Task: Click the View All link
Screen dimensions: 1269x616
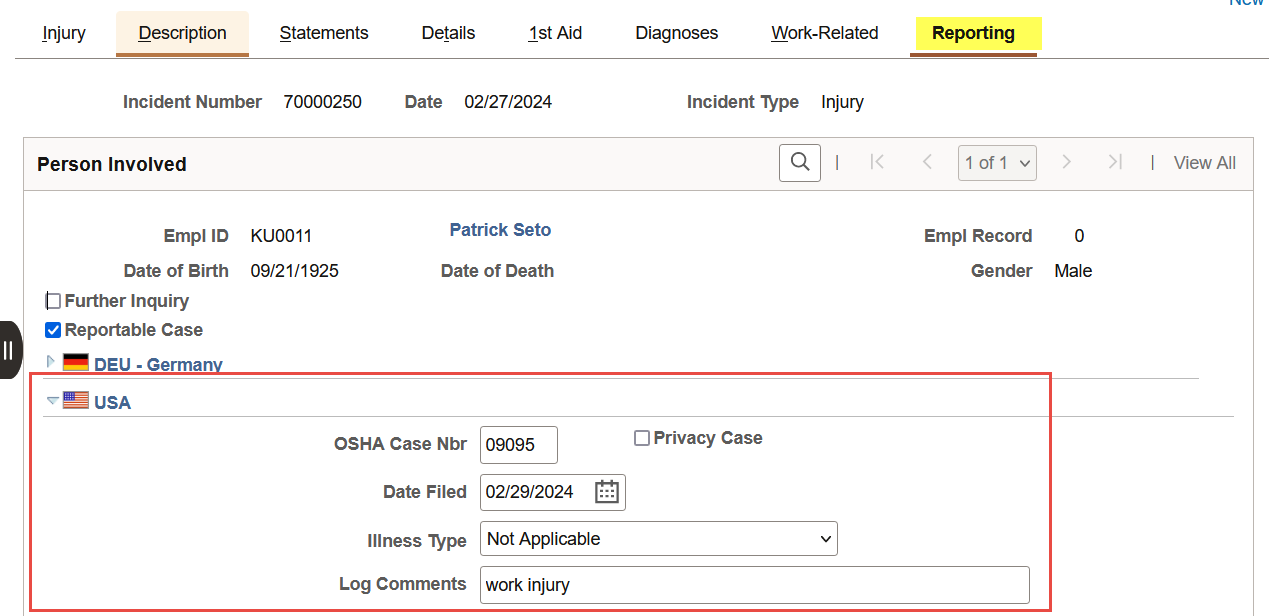Action: click(1204, 163)
